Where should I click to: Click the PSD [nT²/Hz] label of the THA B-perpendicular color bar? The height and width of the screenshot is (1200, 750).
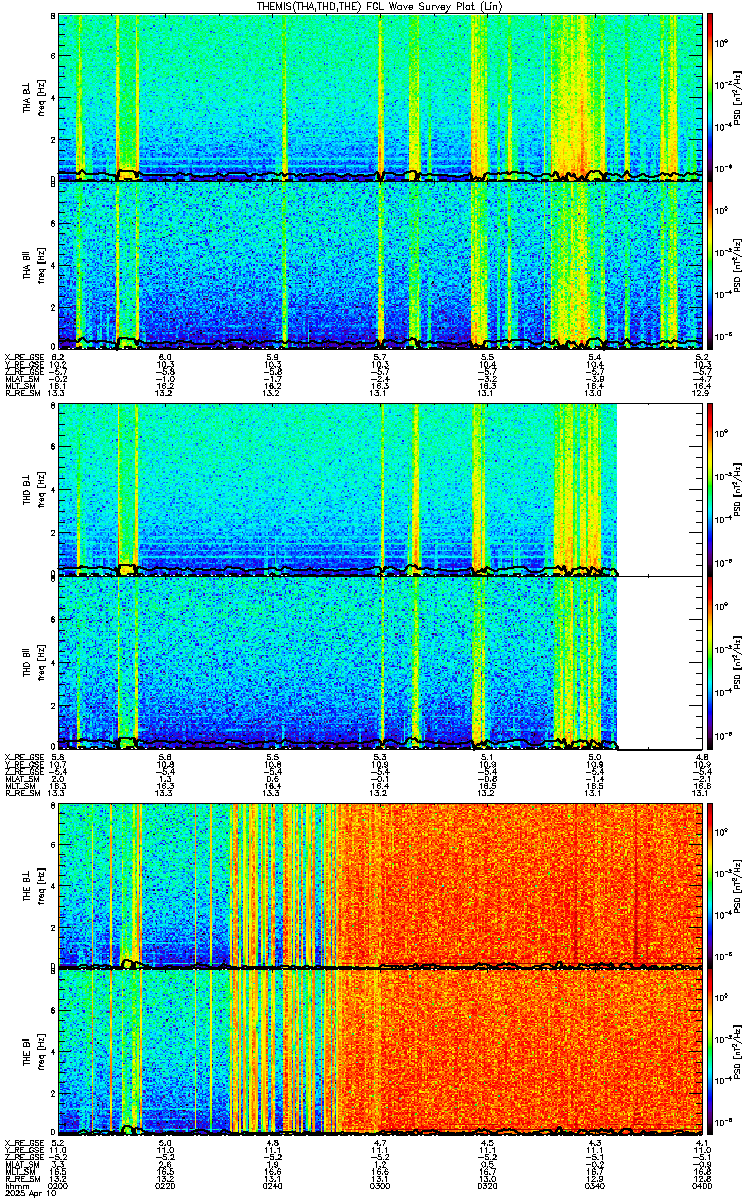pyautogui.click(x=738, y=97)
